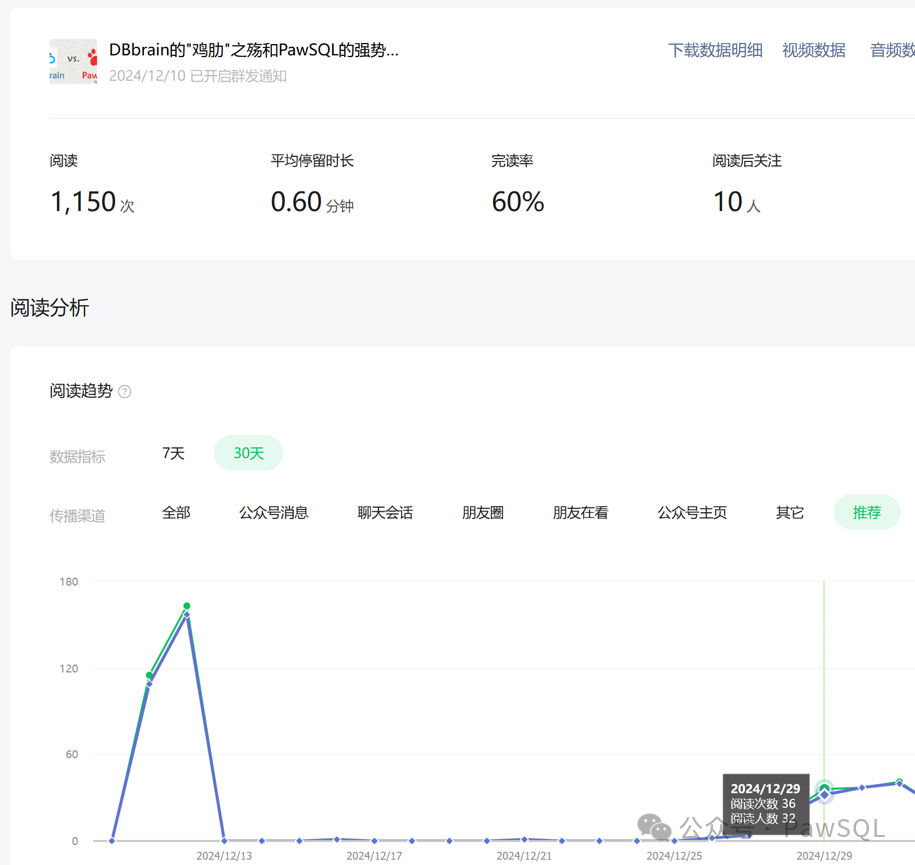
Task: Click the 完读率 label
Action: tap(512, 161)
